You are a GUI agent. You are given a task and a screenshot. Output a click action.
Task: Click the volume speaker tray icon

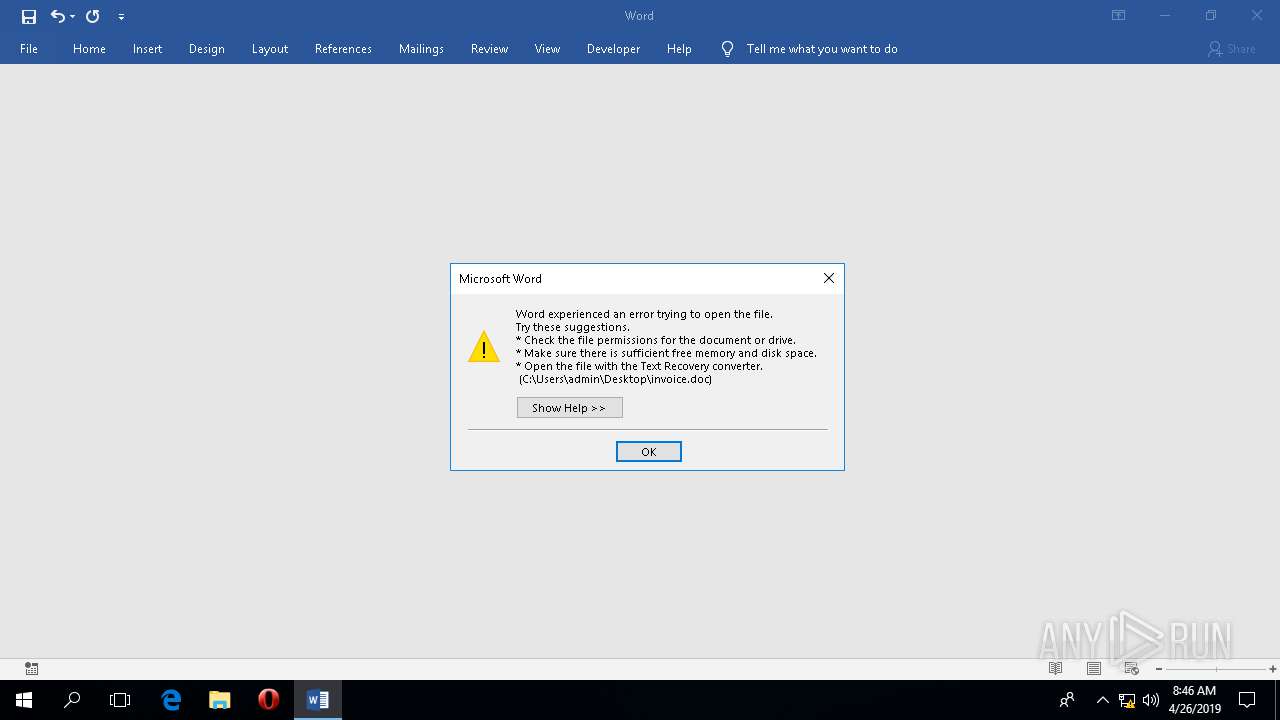[x=1151, y=700]
